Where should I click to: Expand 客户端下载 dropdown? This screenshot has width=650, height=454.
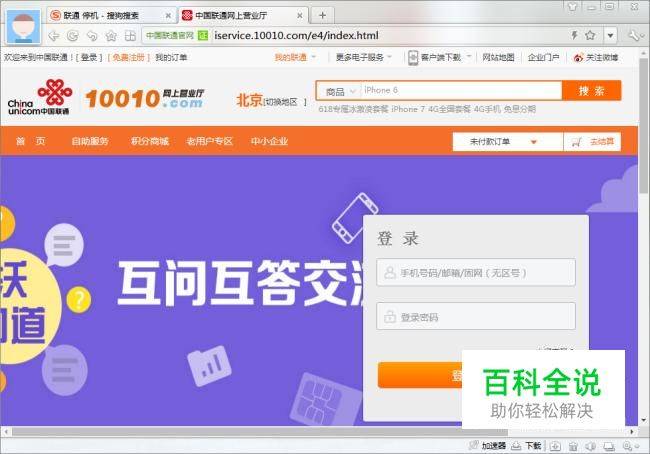(440, 57)
